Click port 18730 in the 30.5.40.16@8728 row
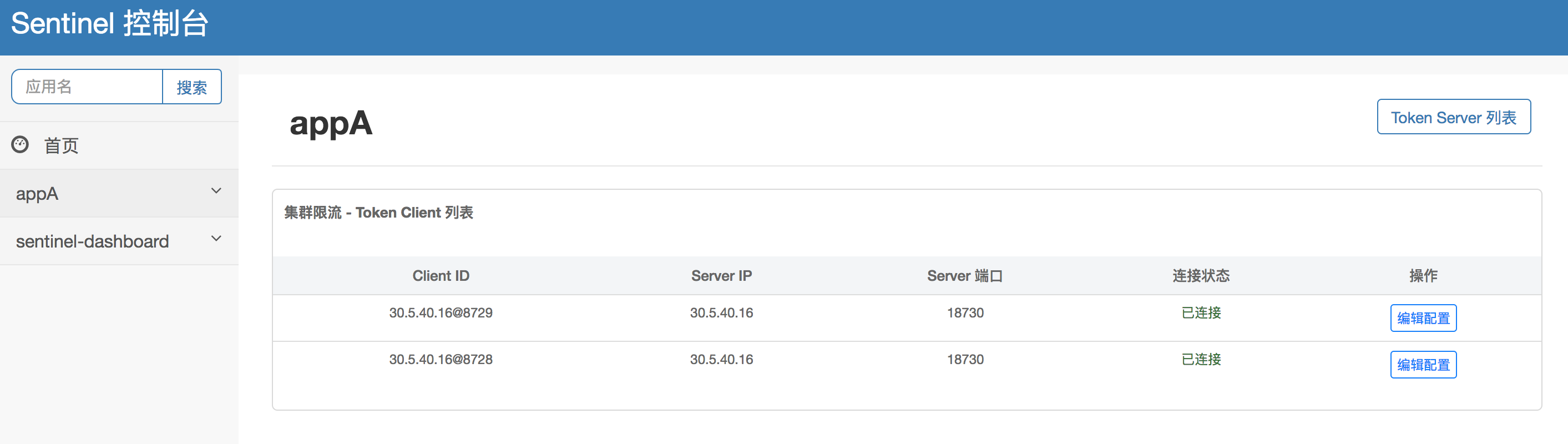The width and height of the screenshot is (1568, 444). coord(965,359)
